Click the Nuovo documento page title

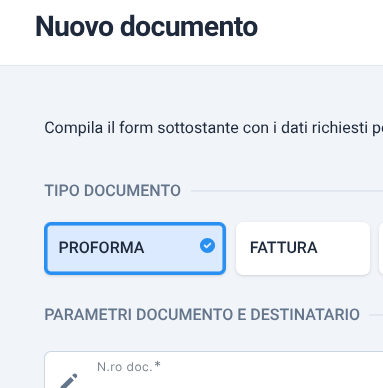146,26
